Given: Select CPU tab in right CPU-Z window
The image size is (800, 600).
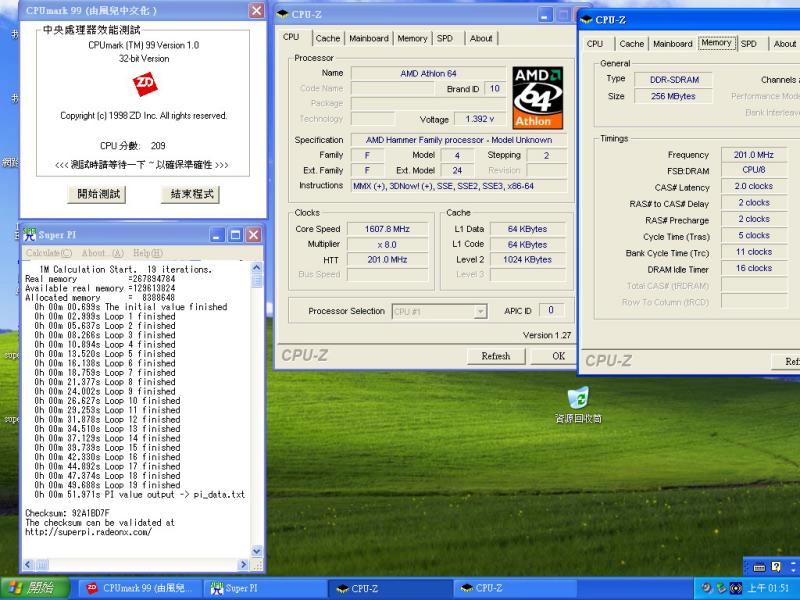Looking at the screenshot, I should tap(595, 44).
